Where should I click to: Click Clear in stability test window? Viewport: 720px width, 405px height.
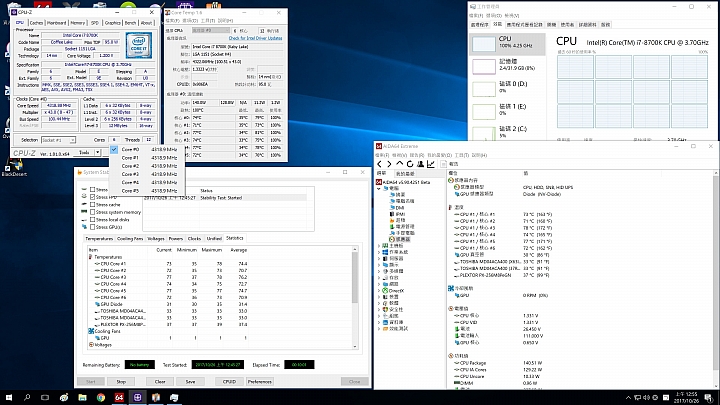tap(160, 382)
